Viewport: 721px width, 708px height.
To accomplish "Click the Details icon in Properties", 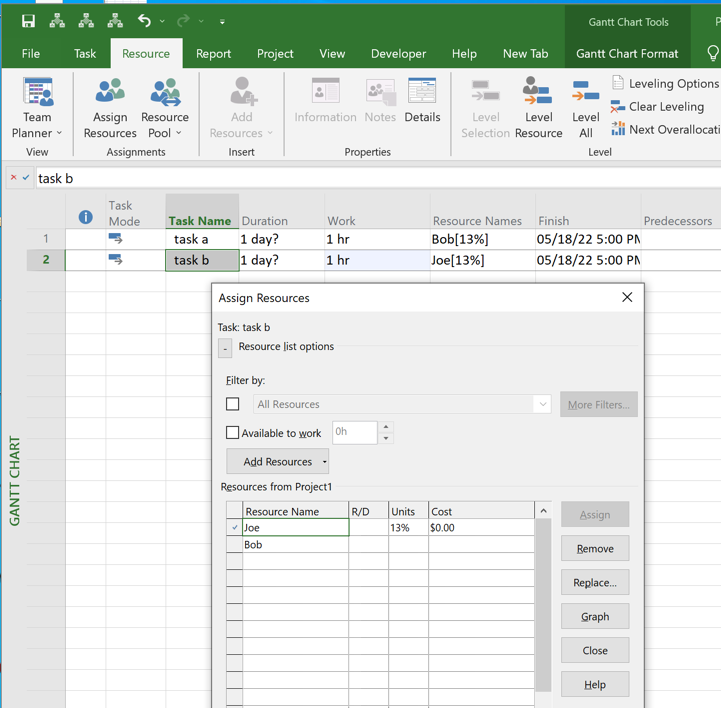I will pyautogui.click(x=422, y=101).
